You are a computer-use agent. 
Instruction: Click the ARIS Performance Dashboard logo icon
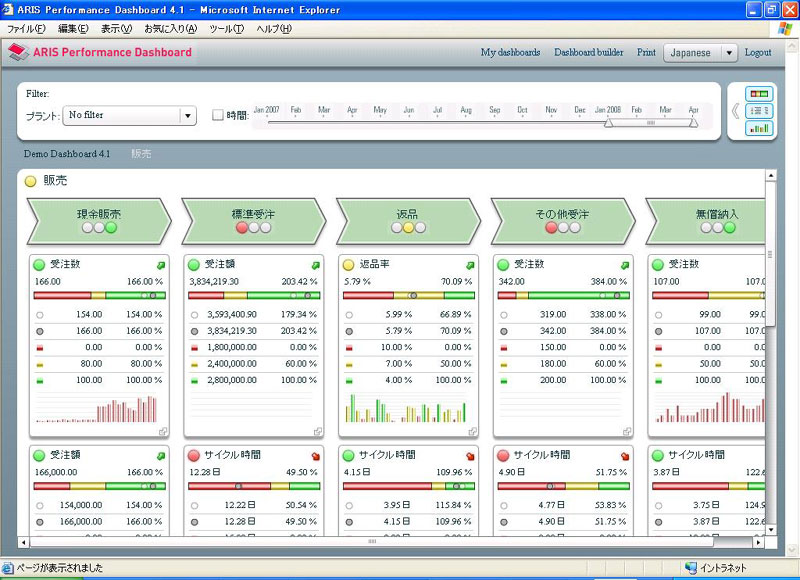18,52
